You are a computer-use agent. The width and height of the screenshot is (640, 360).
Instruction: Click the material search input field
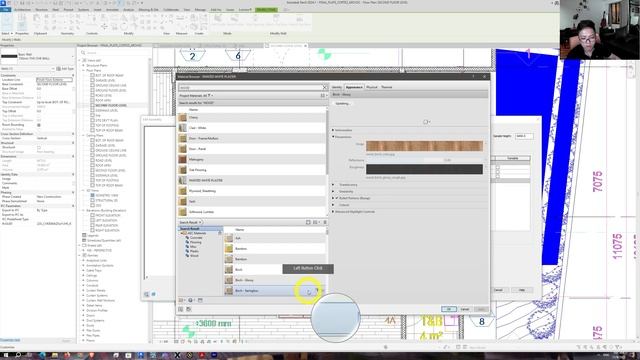pyautogui.click(x=250, y=87)
